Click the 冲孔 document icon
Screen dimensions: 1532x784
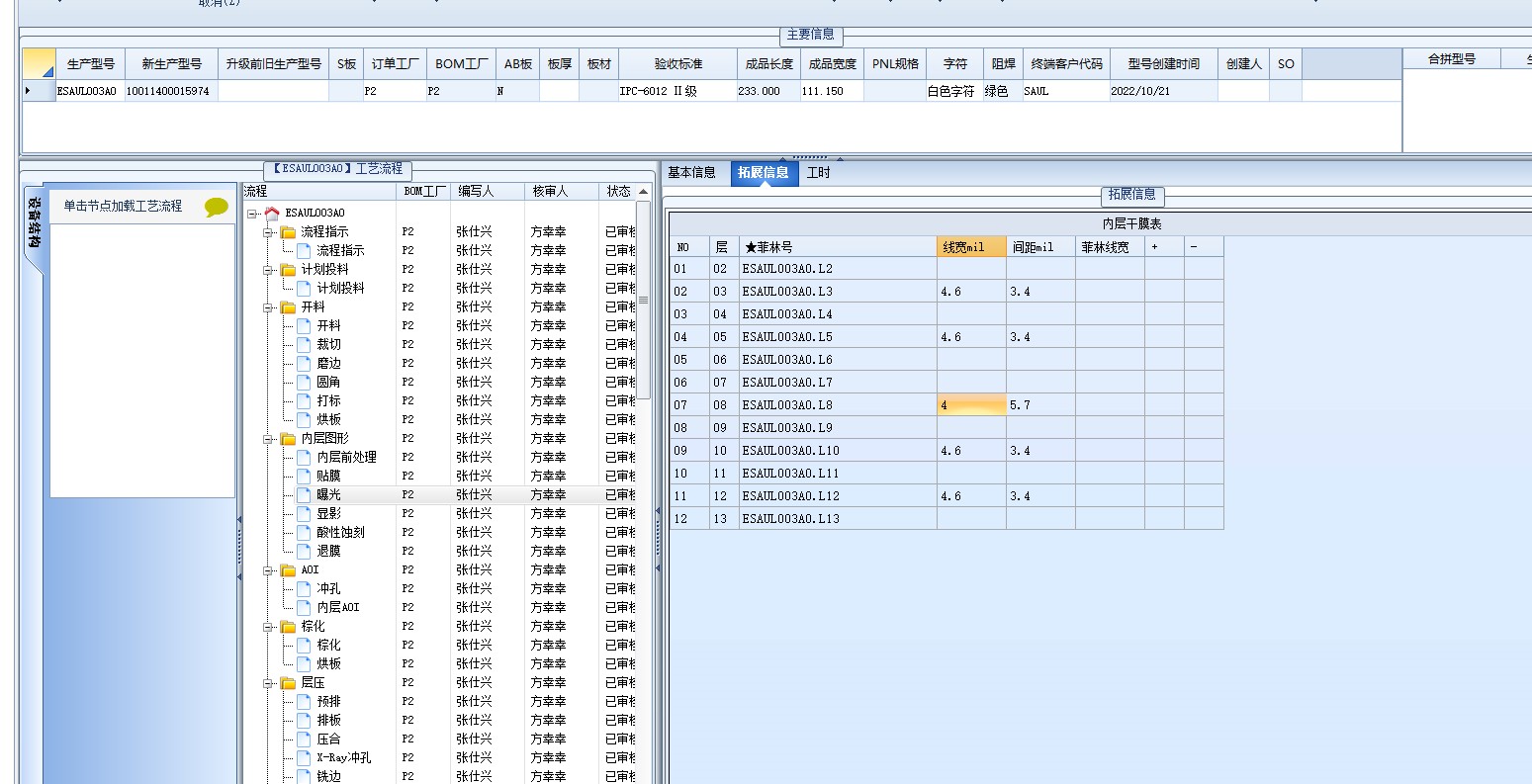304,588
